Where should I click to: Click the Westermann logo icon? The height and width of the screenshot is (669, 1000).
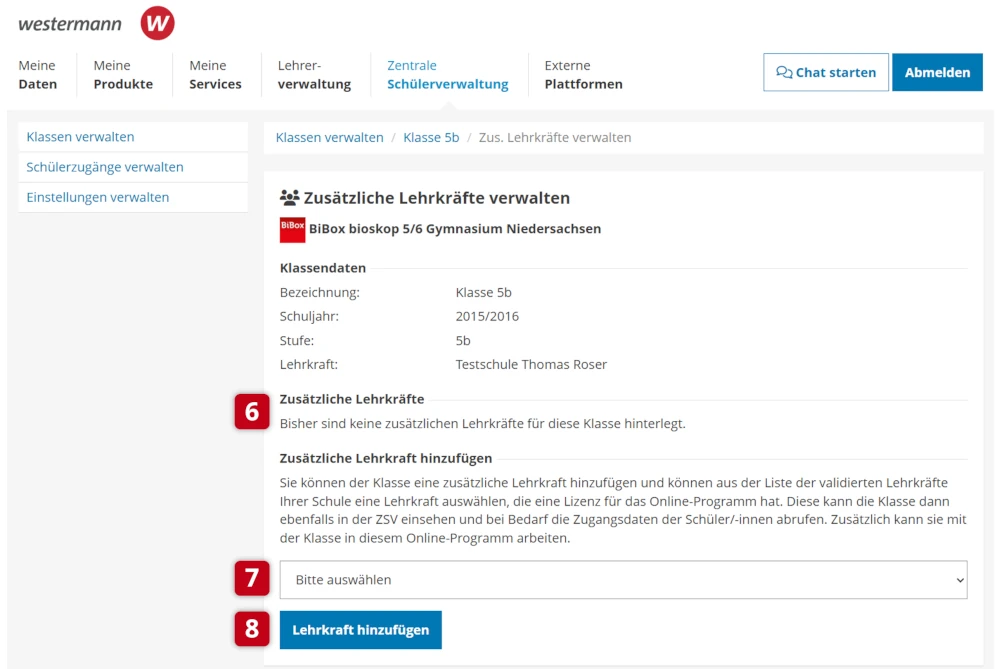(x=157, y=23)
